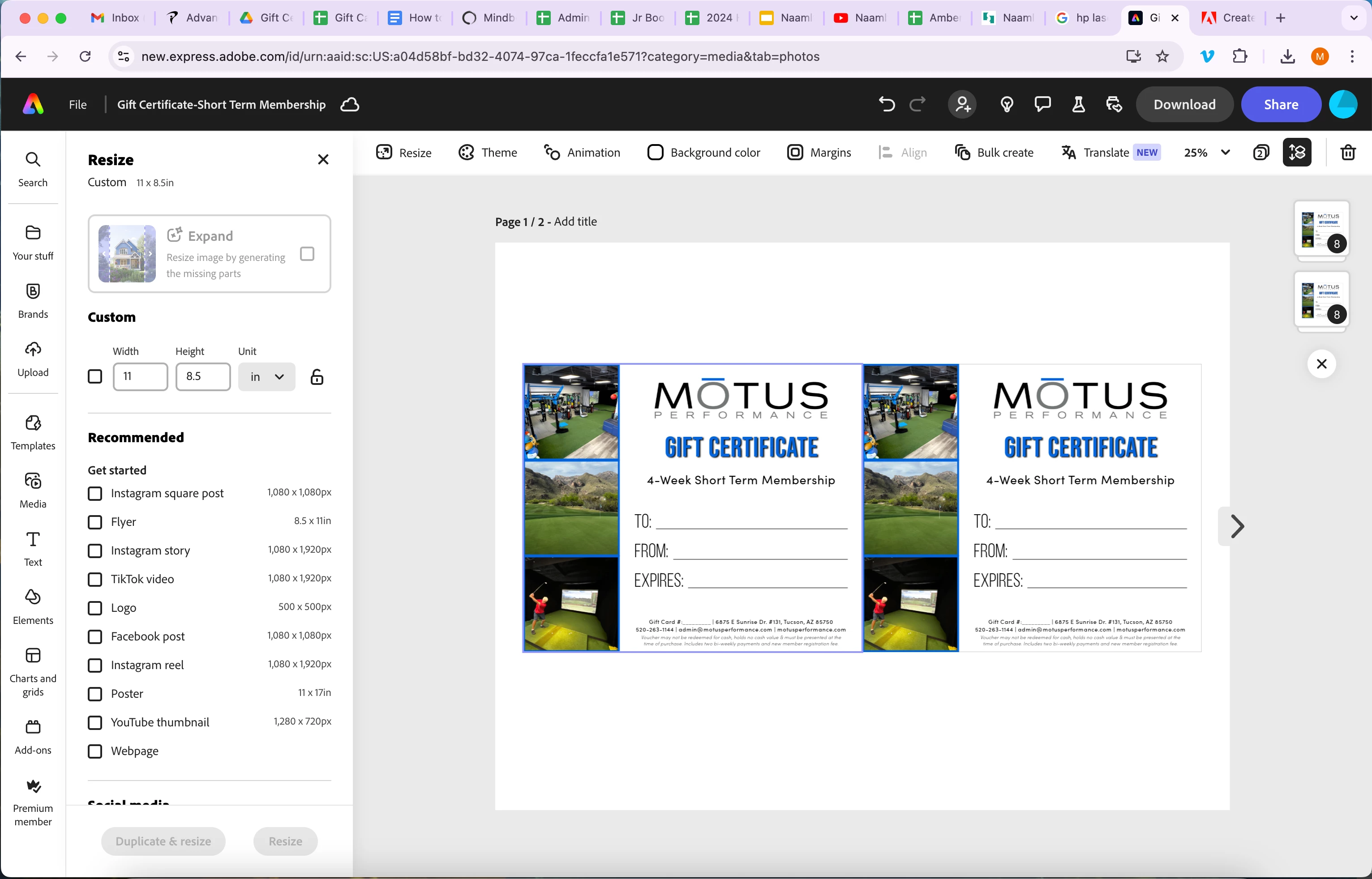Viewport: 1372px width, 879px height.
Task: Open the Unit dropdown showing in
Action: coord(266,377)
